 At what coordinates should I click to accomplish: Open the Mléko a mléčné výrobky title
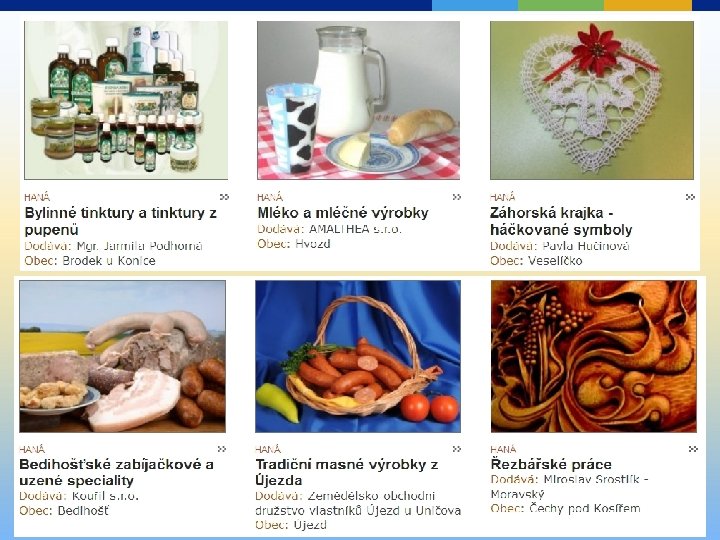pyautogui.click(x=343, y=213)
